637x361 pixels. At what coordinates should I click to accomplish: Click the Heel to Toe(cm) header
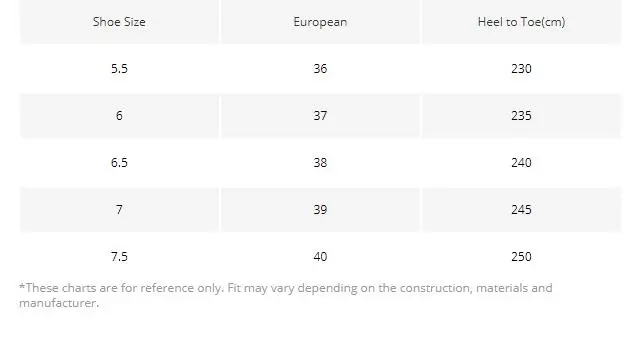pyautogui.click(x=521, y=22)
